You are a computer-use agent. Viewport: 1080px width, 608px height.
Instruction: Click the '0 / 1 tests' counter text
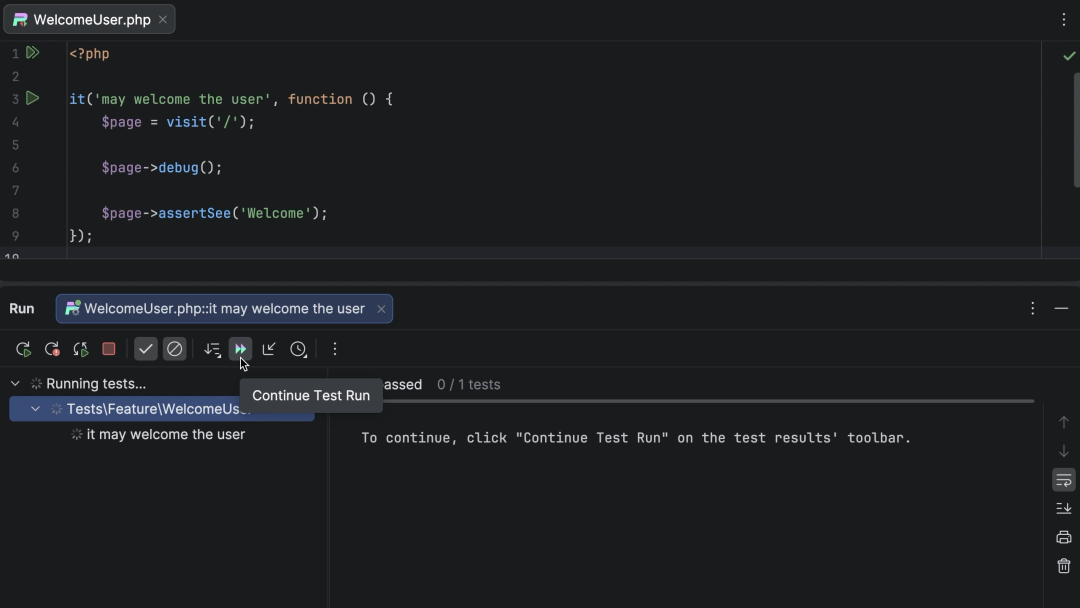click(468, 385)
